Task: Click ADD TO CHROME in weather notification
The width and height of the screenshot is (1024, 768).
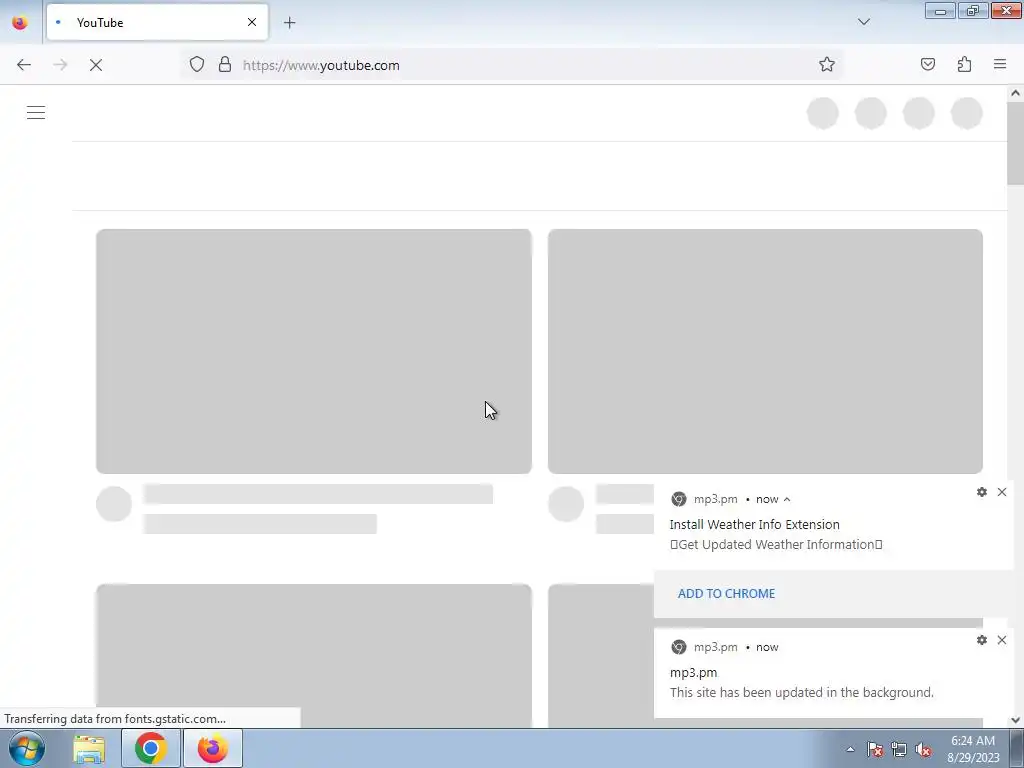Action: (726, 594)
